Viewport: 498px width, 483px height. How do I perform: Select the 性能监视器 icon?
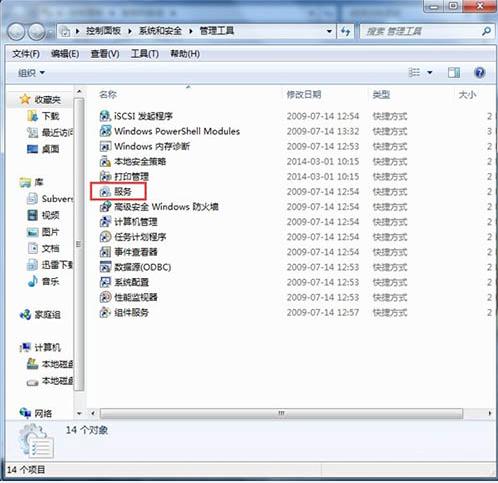coord(105,297)
